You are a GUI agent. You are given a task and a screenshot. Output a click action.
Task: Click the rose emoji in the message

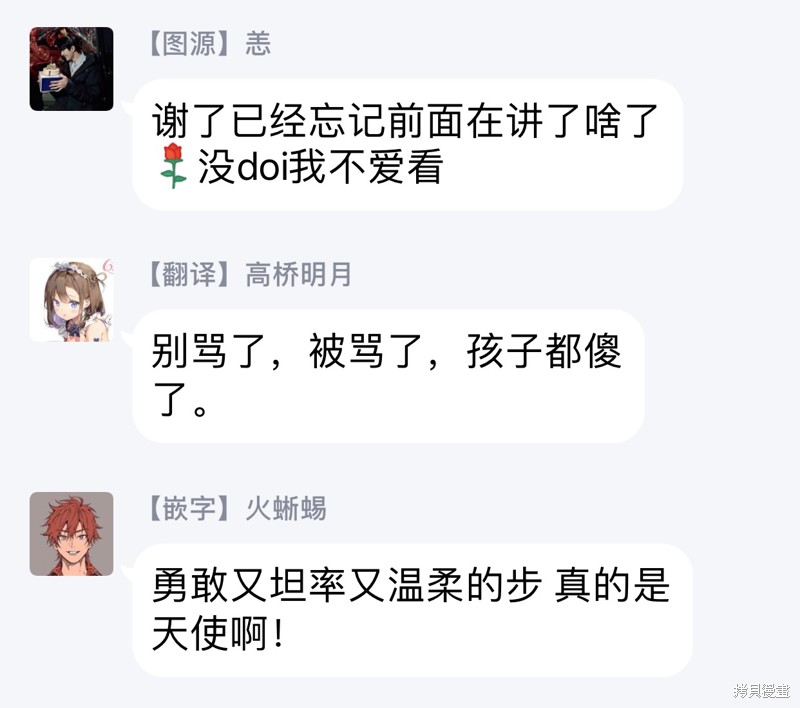pyautogui.click(x=172, y=166)
